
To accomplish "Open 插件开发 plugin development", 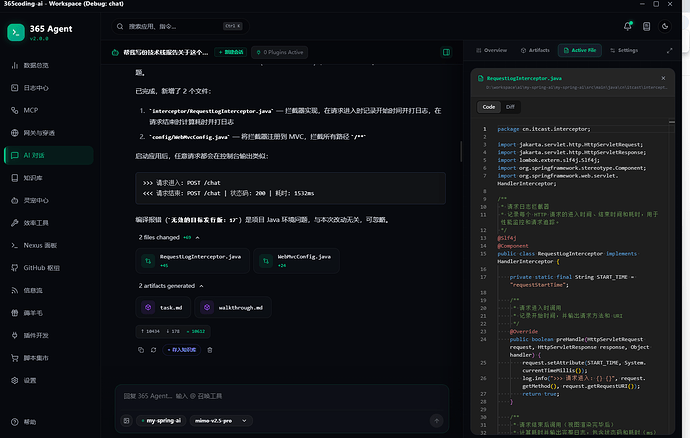I will tap(48, 335).
